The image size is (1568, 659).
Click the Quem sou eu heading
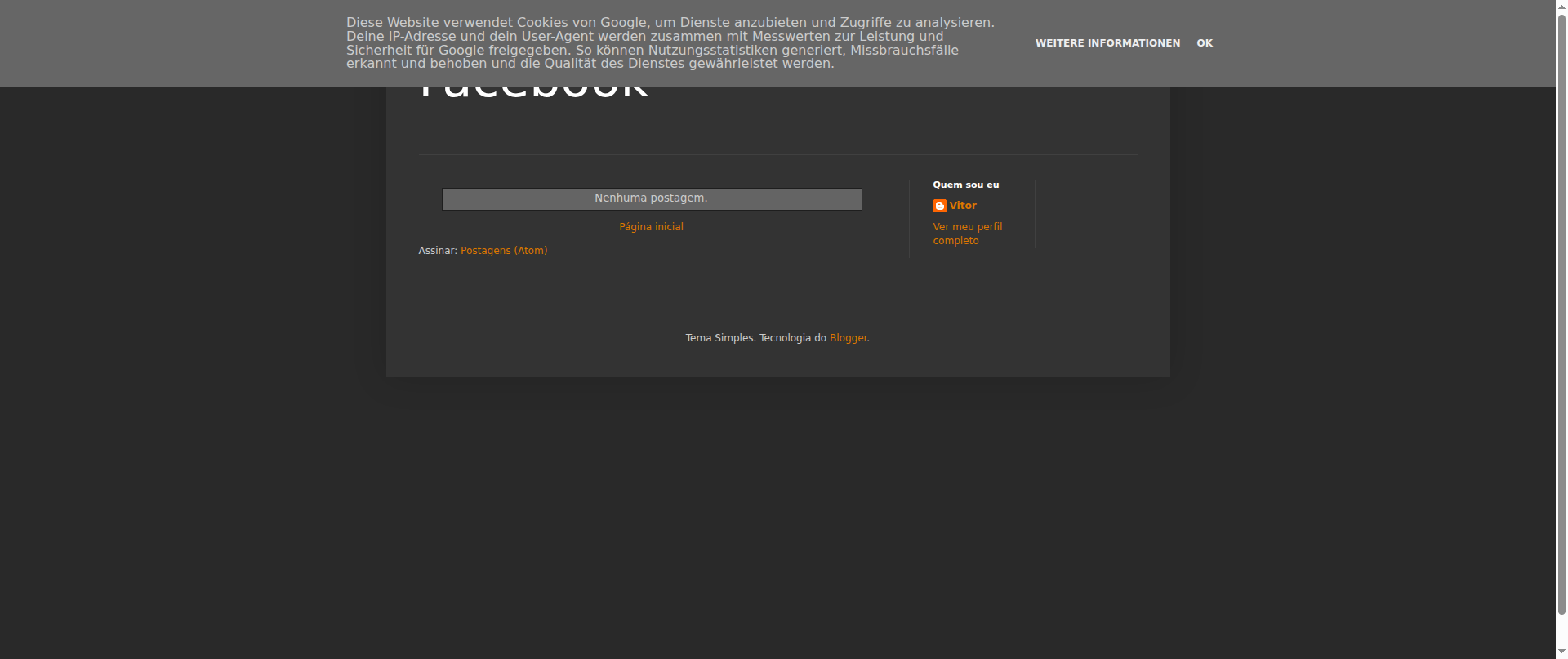966,185
